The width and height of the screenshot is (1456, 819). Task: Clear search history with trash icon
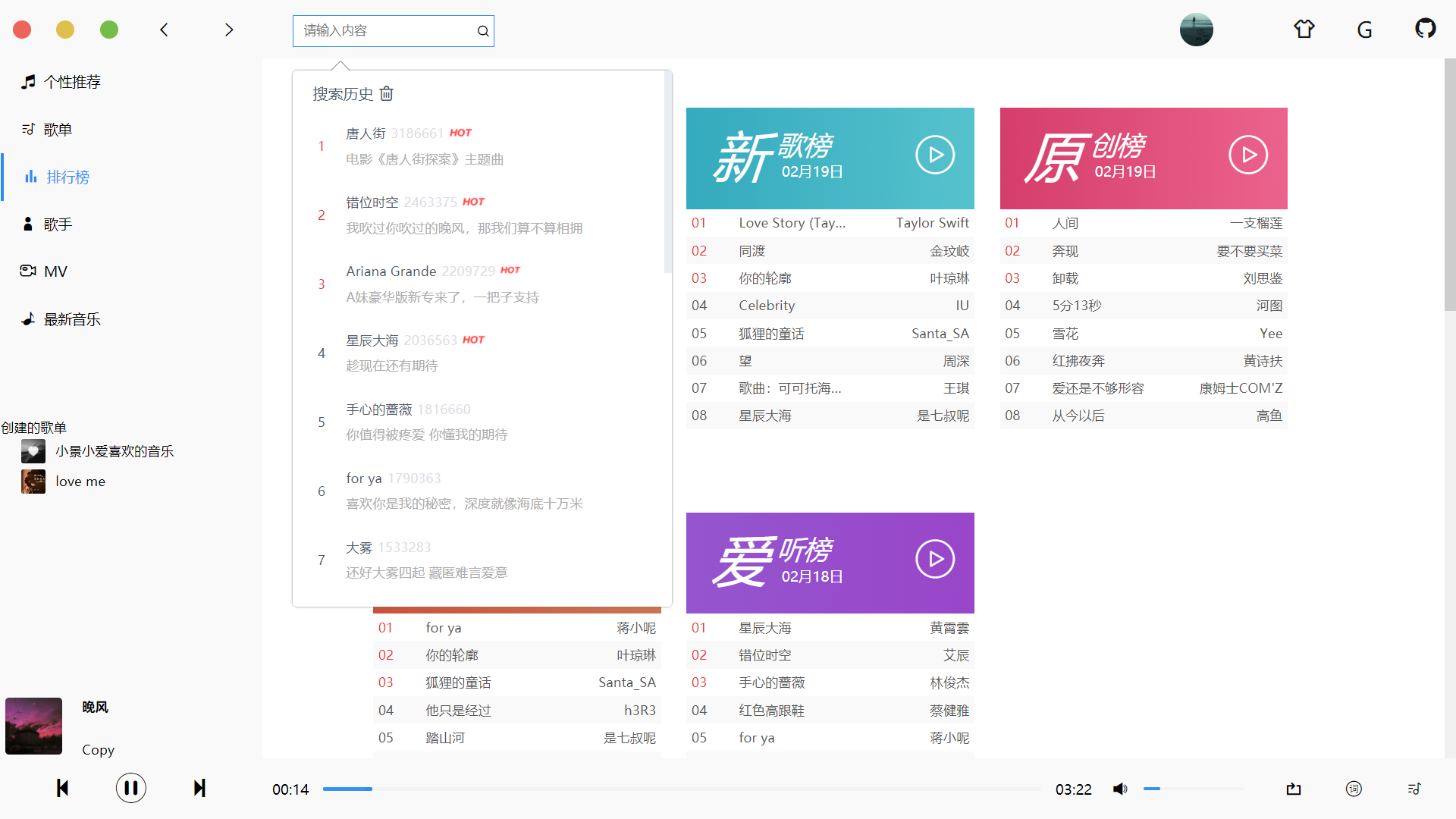(387, 93)
